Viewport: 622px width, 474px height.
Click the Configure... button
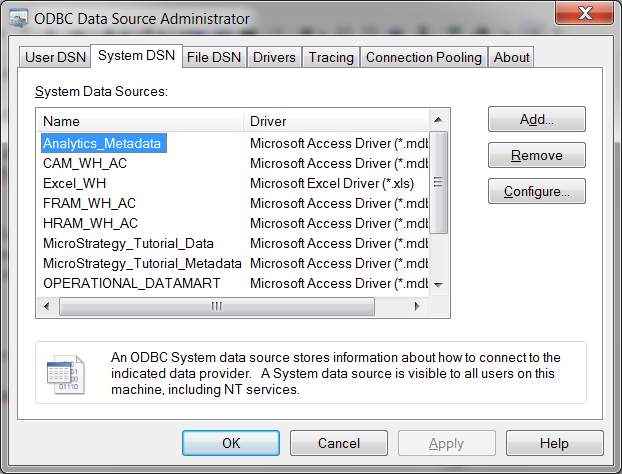pos(537,191)
